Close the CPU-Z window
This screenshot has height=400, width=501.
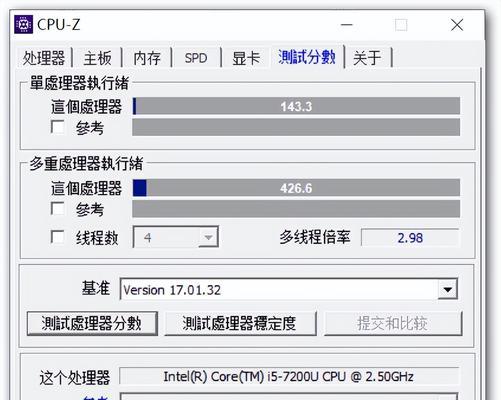point(457,25)
